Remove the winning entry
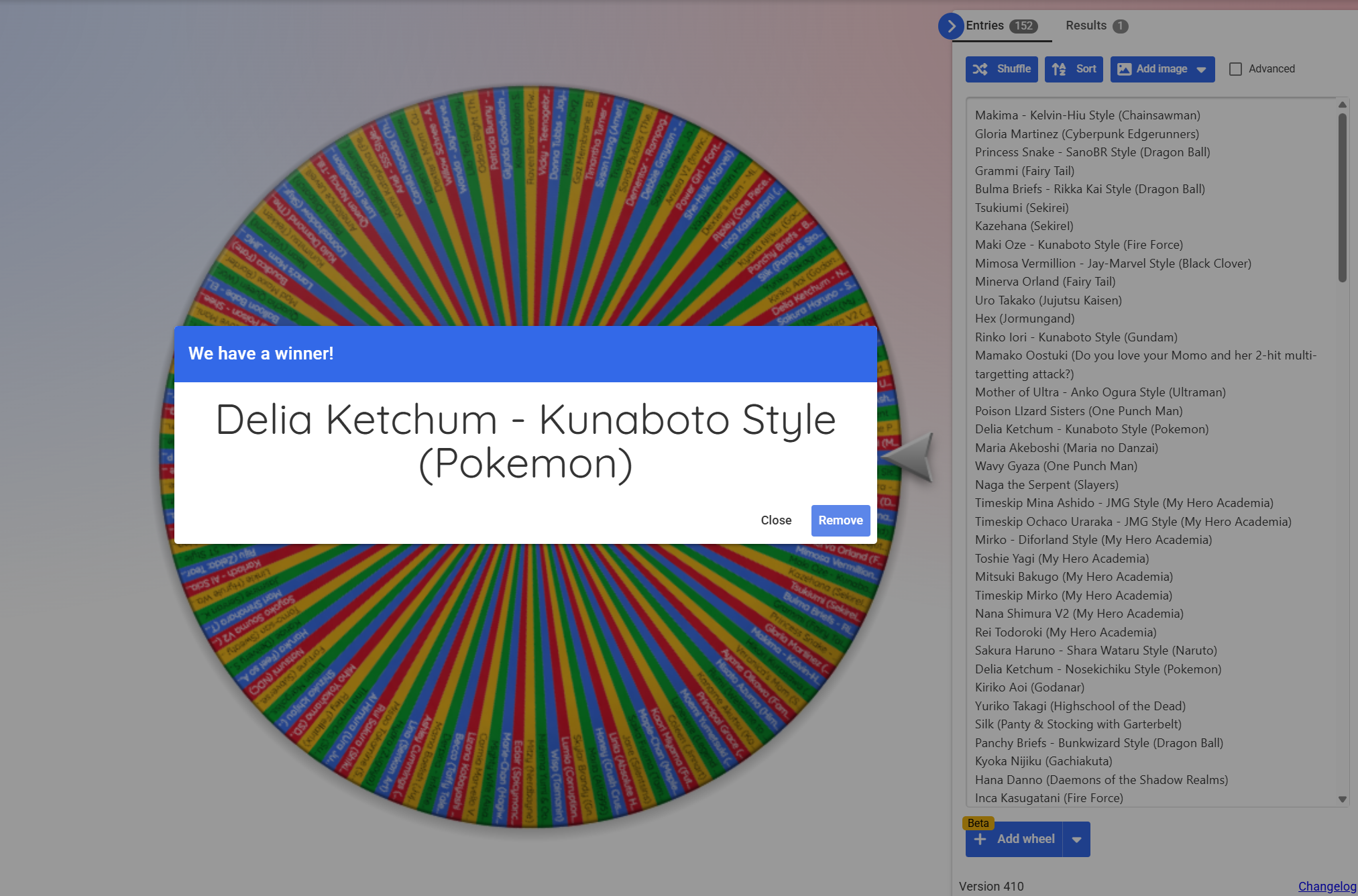This screenshot has width=1358, height=896. pyautogui.click(x=840, y=520)
